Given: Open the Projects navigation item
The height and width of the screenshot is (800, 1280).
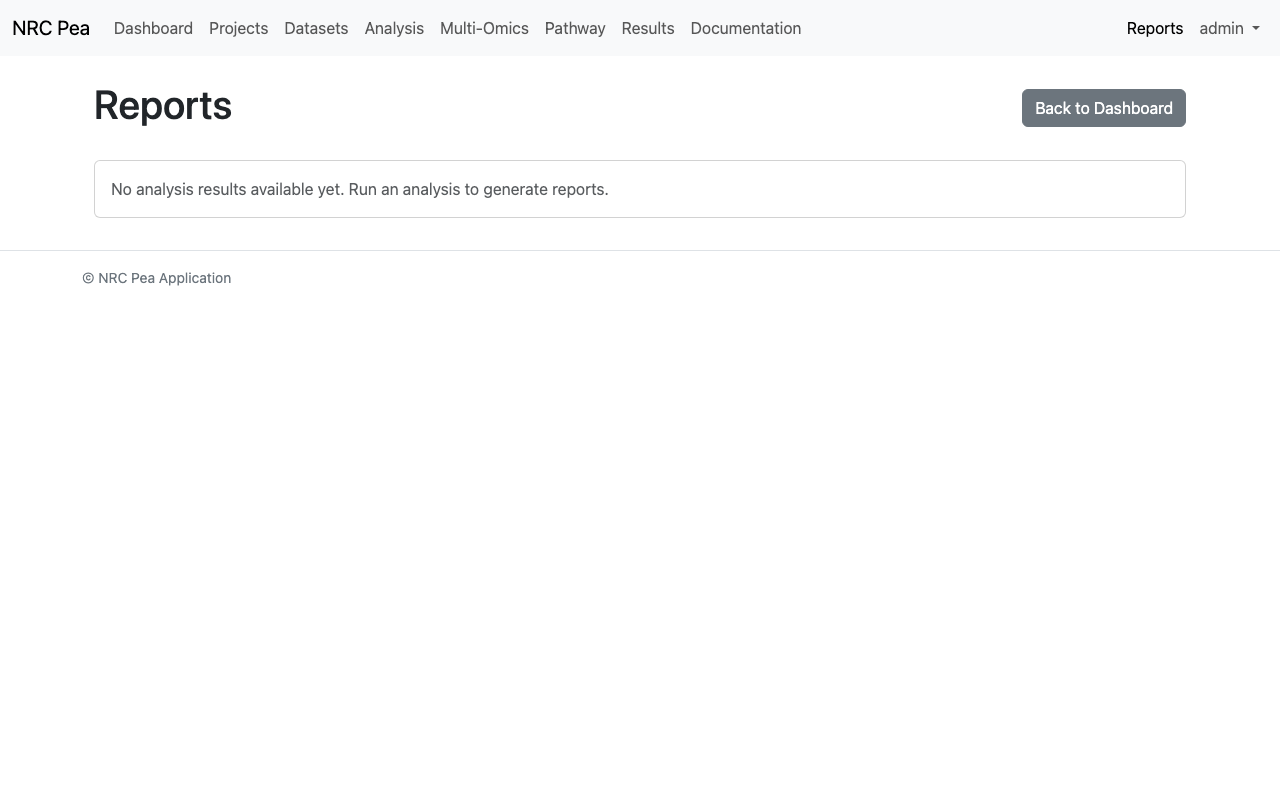Looking at the screenshot, I should (238, 28).
